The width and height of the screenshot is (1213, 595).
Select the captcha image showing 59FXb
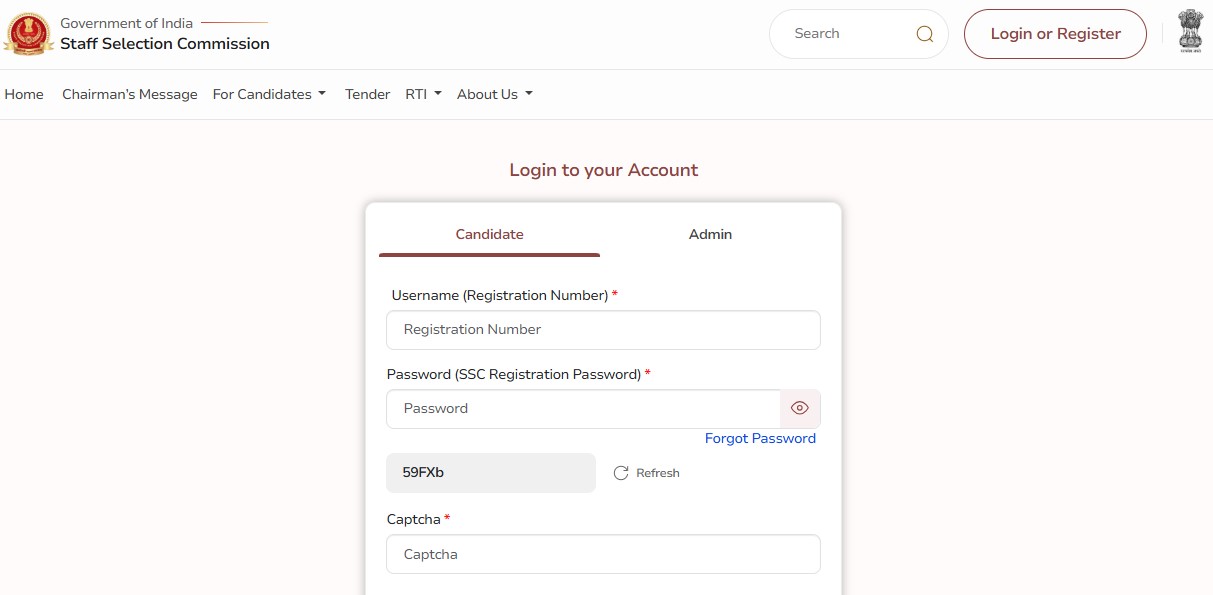click(490, 472)
